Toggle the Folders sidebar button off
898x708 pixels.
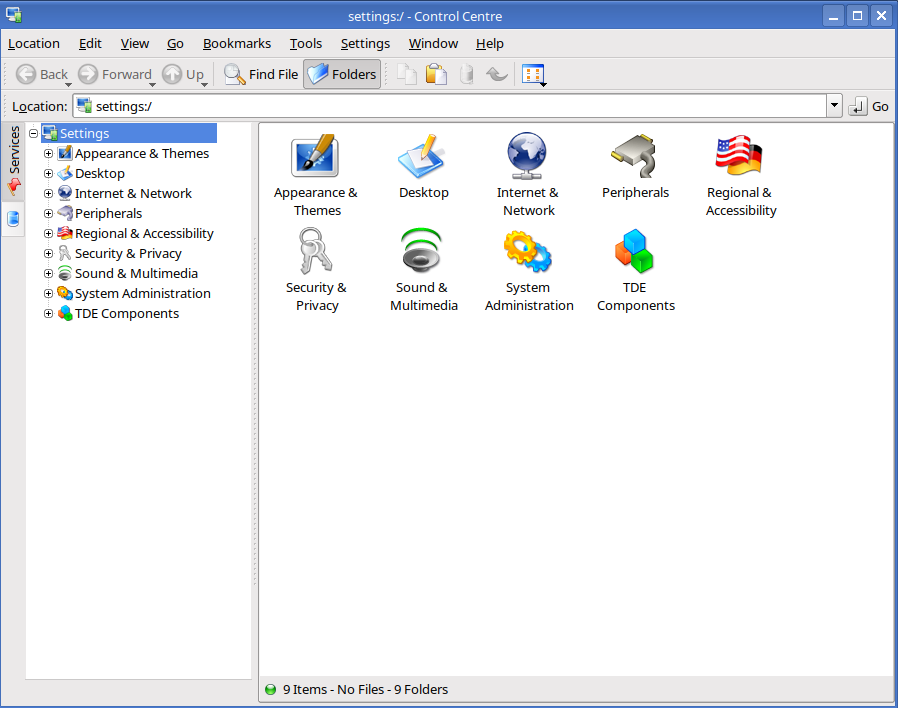342,74
